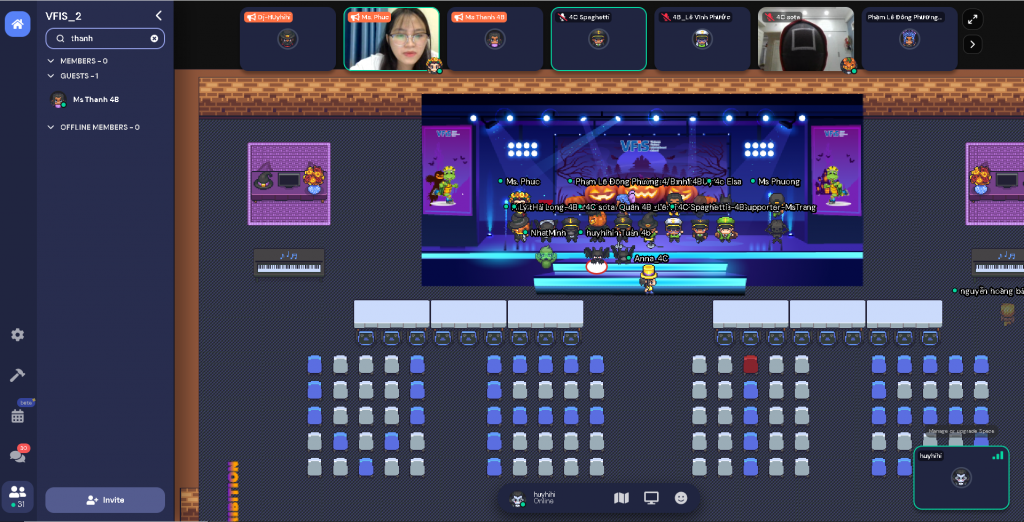Collapse the GUESTS - 1 section
1024x522 pixels.
[x=51, y=76]
